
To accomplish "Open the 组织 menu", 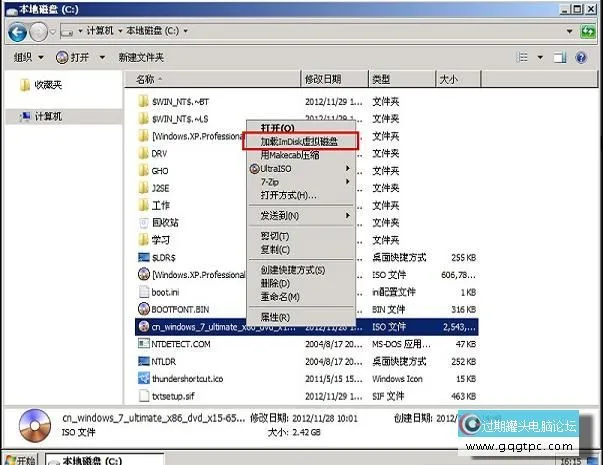I will pos(28,58).
